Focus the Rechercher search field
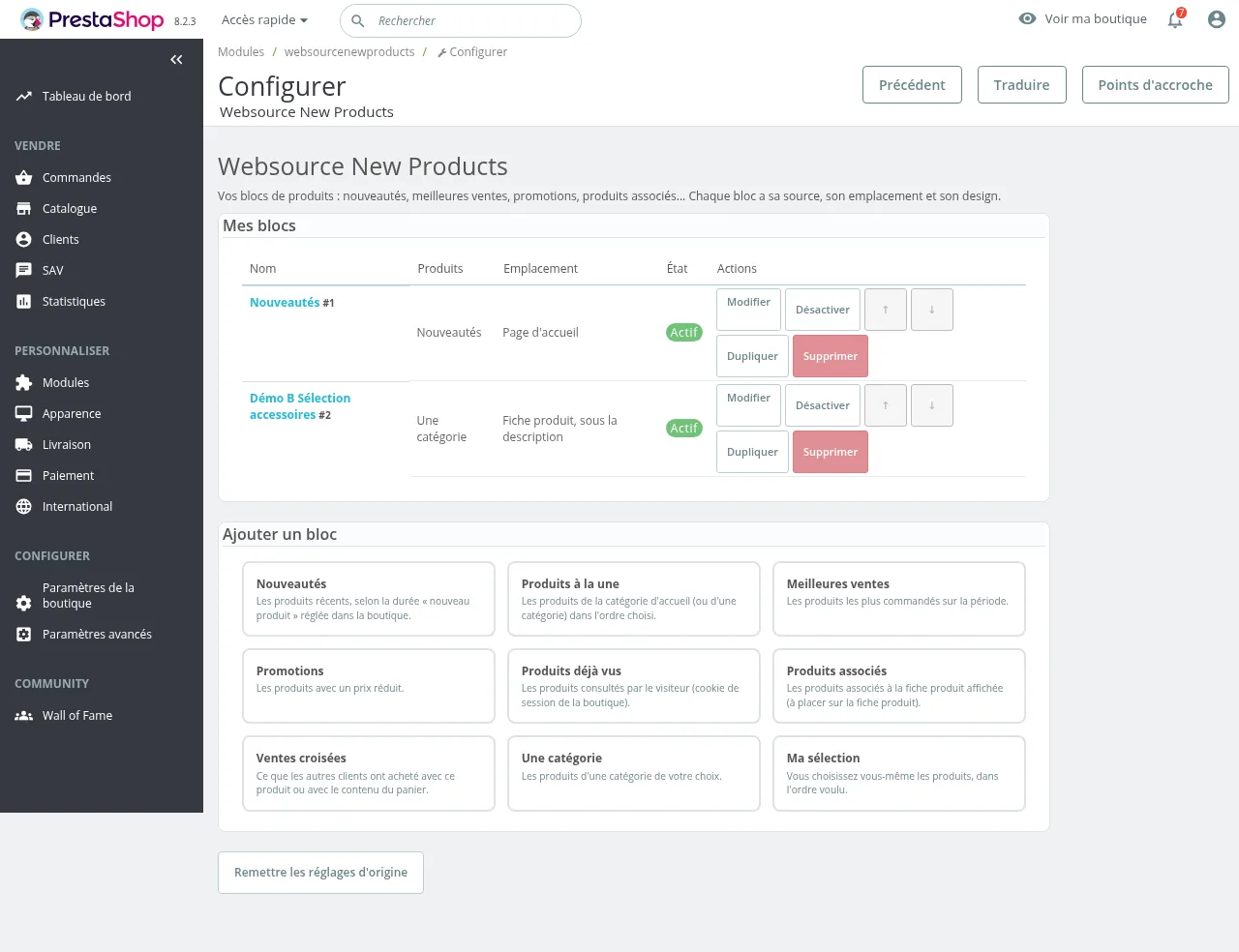This screenshot has height=952, width=1239. tap(461, 20)
